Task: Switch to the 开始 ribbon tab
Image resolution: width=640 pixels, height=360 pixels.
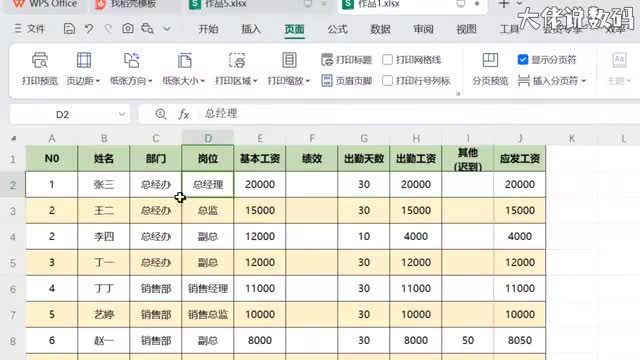Action: pos(208,29)
